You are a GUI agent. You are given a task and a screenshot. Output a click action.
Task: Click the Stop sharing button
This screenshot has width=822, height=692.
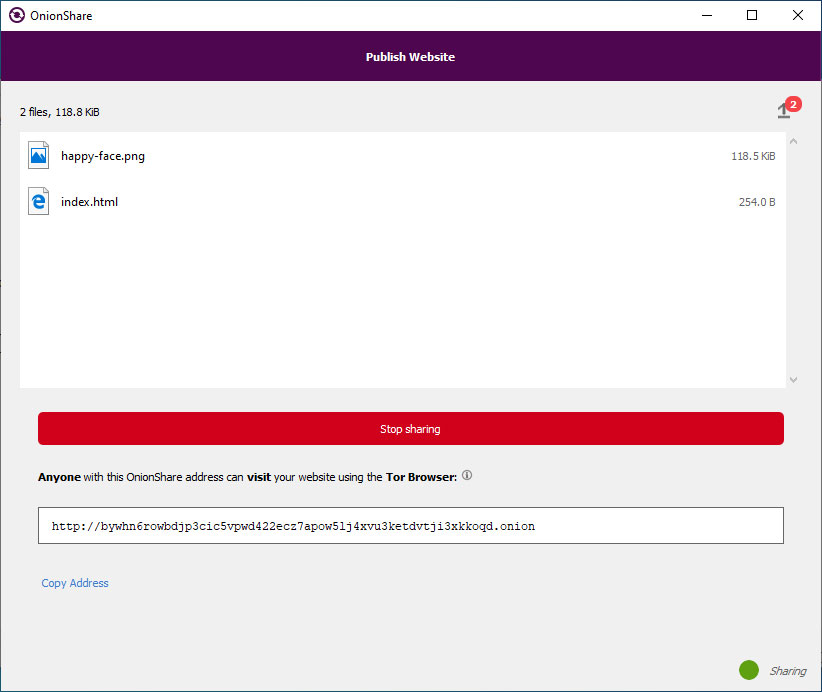tap(410, 428)
